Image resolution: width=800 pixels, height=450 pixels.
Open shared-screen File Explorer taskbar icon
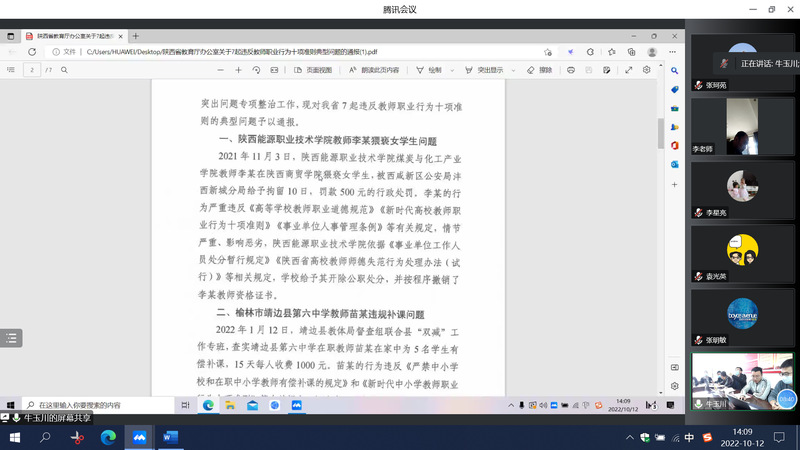point(230,405)
